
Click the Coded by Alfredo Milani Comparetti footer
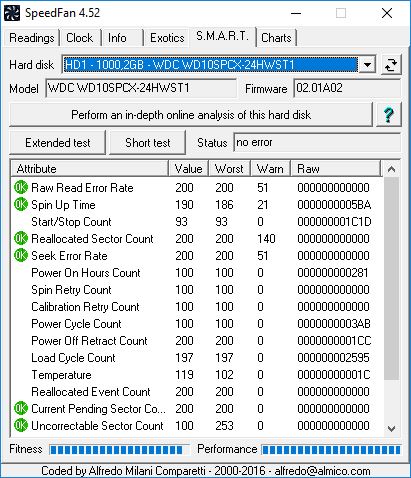[x=206, y=471]
